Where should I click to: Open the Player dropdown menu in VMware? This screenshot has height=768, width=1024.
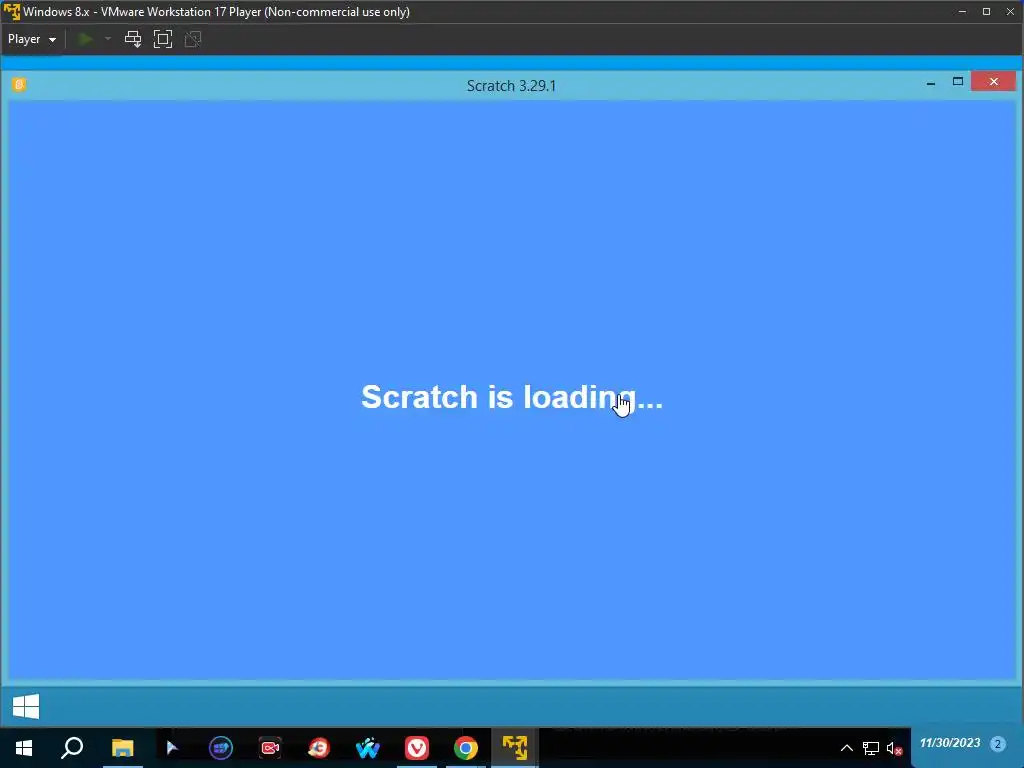[31, 39]
